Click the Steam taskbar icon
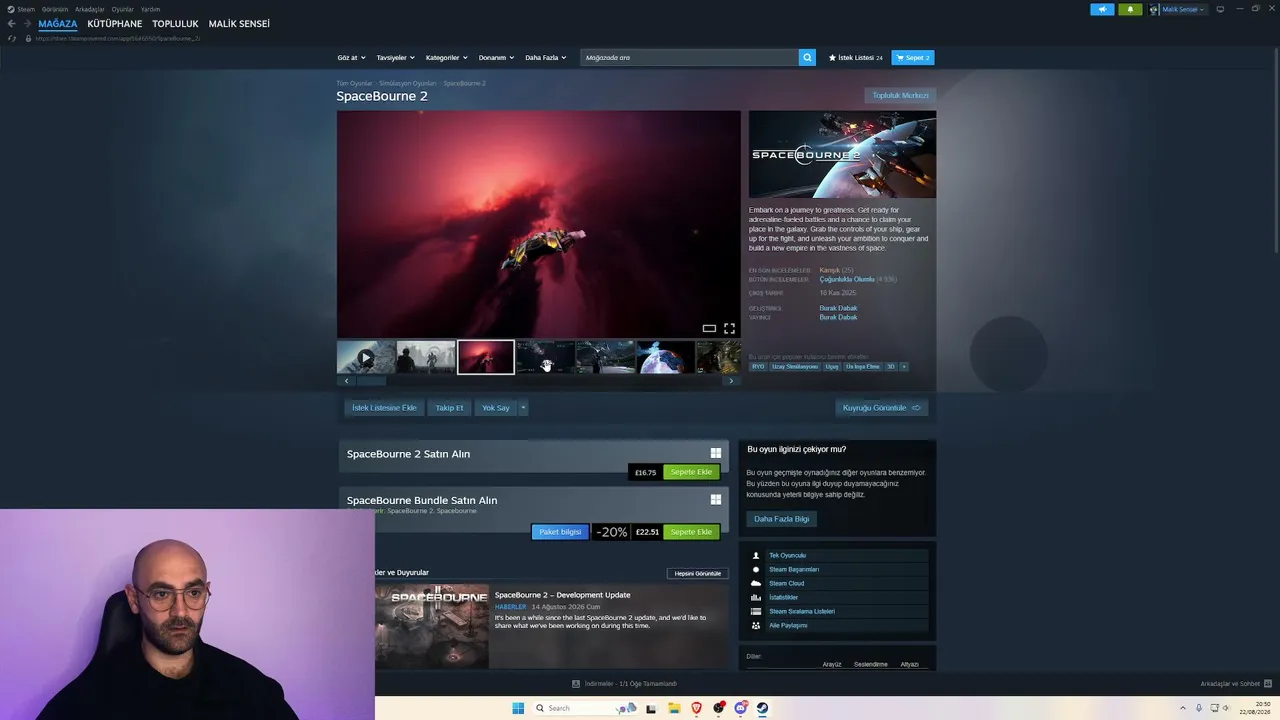The height and width of the screenshot is (720, 1280). [x=762, y=708]
